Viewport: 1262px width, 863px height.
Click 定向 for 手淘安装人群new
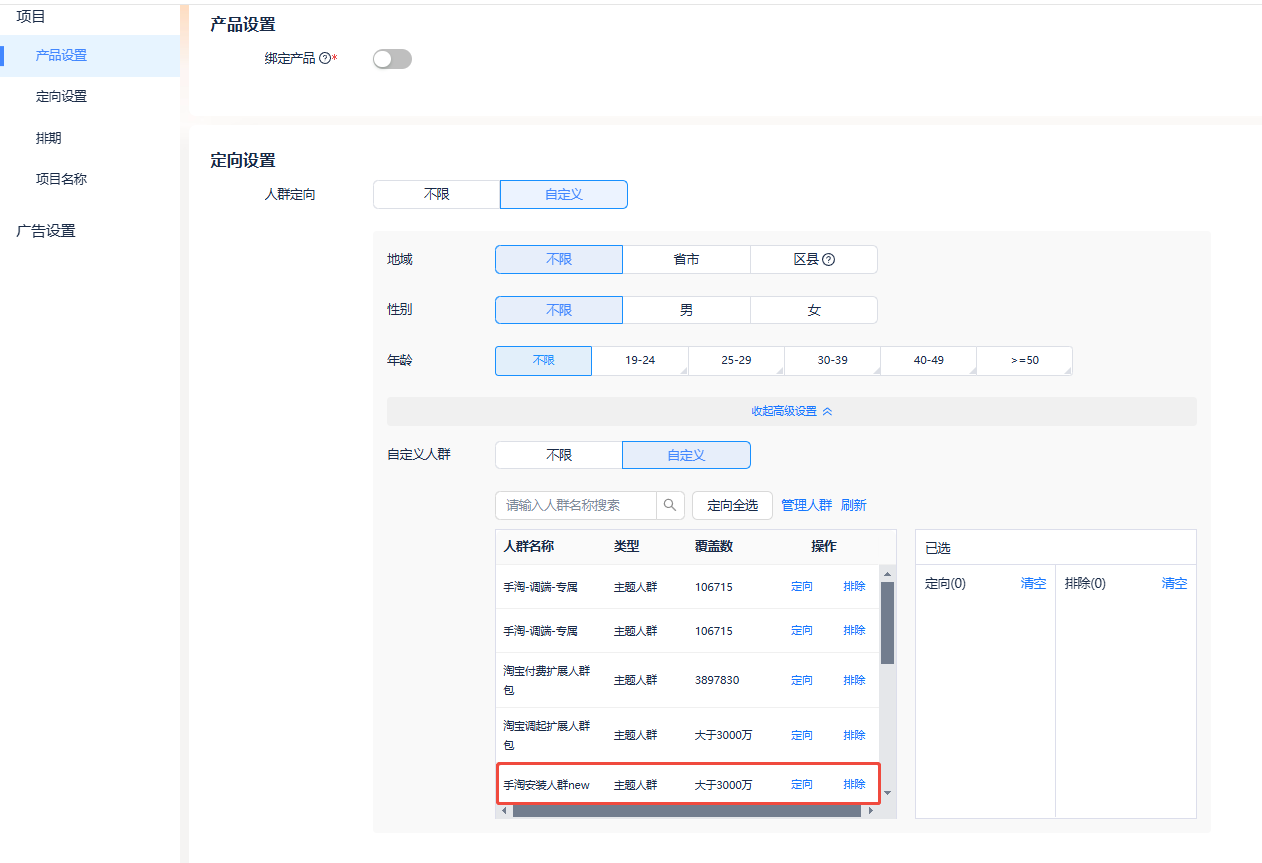coord(802,785)
